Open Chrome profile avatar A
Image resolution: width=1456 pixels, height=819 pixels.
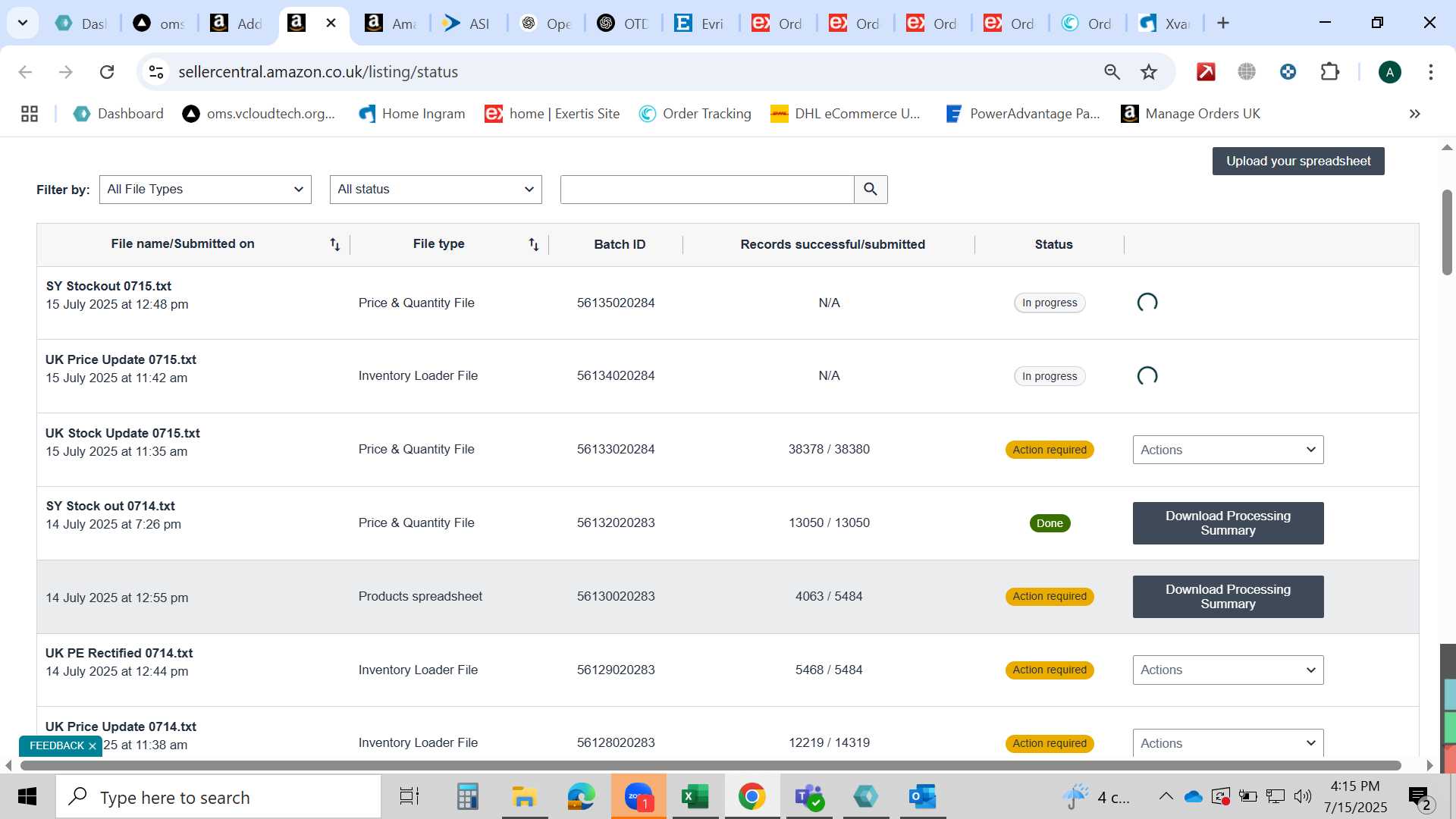(x=1389, y=72)
